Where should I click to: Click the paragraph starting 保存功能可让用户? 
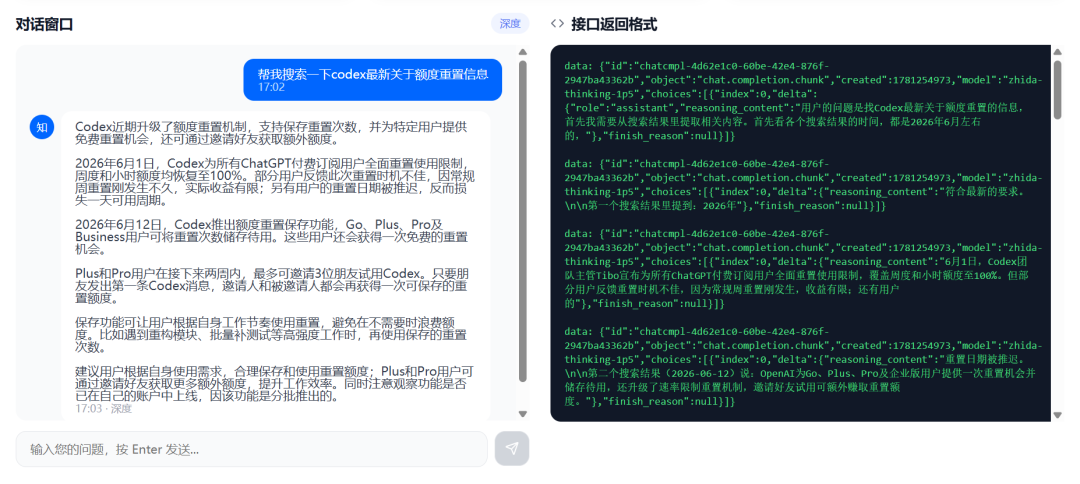(x=271, y=335)
